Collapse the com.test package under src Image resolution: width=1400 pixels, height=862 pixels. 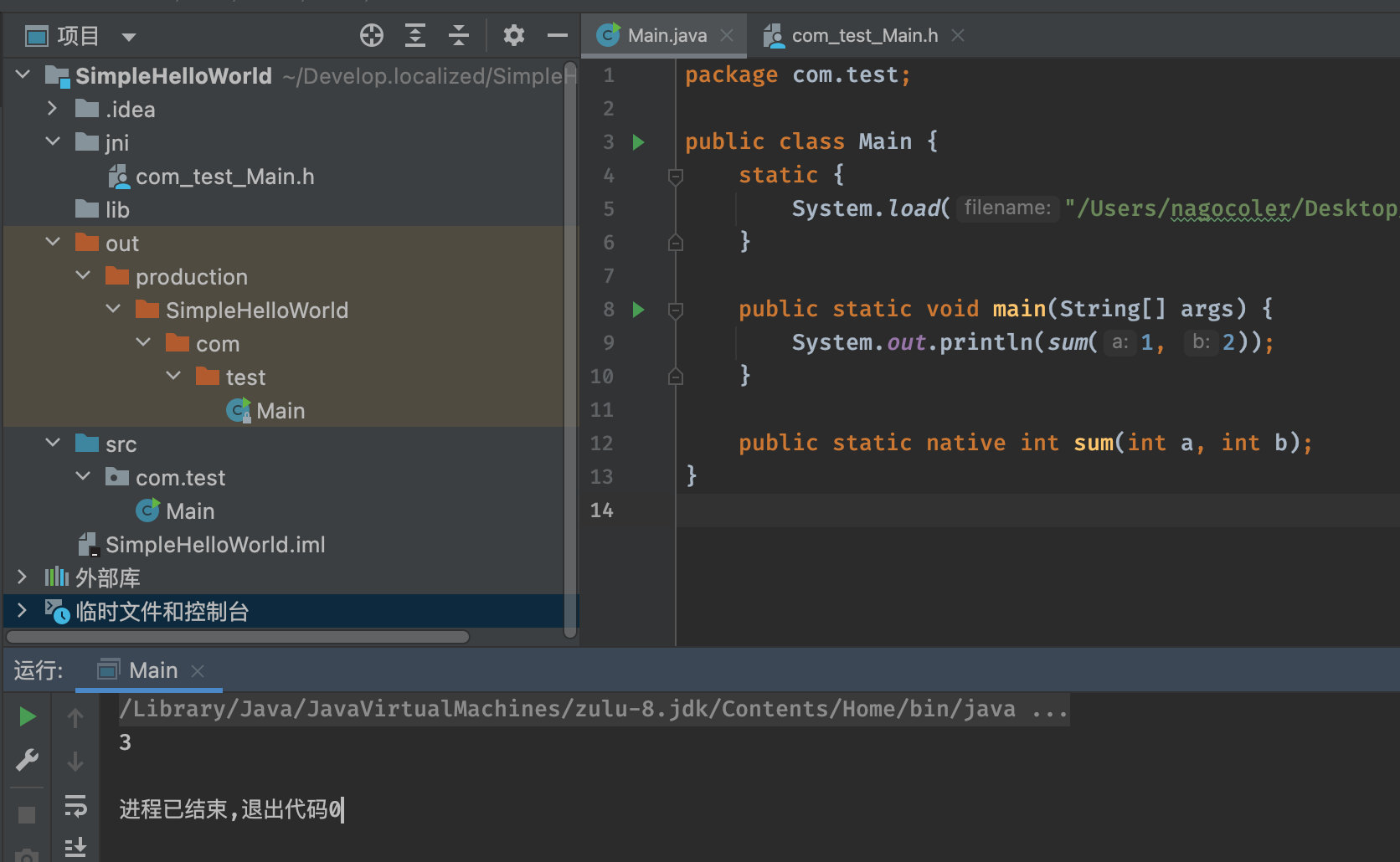pos(83,477)
